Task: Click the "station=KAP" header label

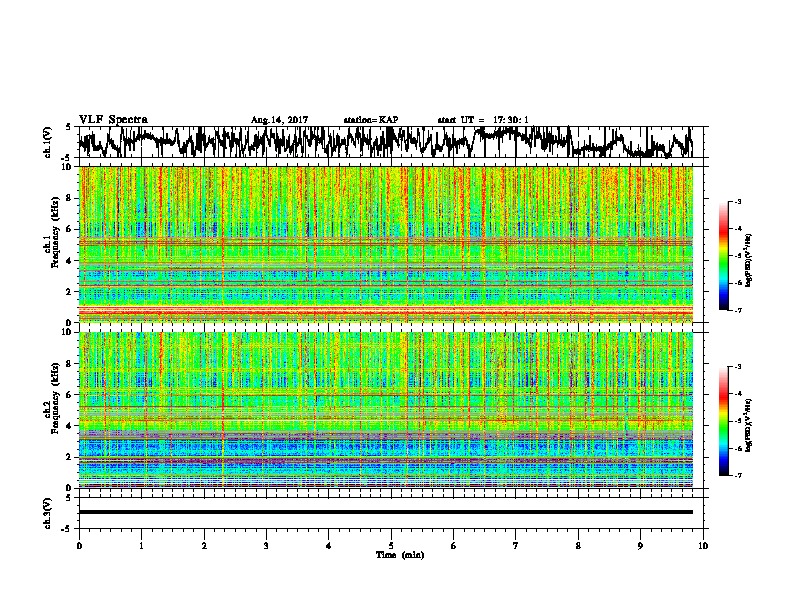Action: [371, 120]
